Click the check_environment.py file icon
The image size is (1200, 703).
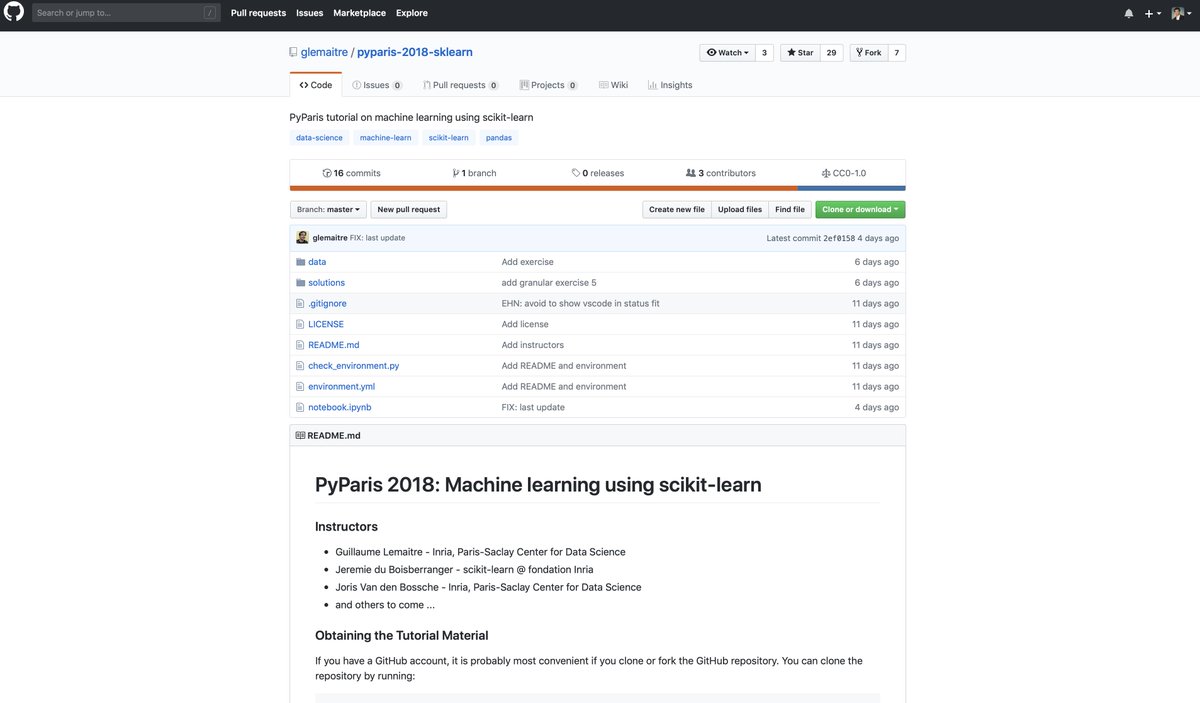point(299,366)
